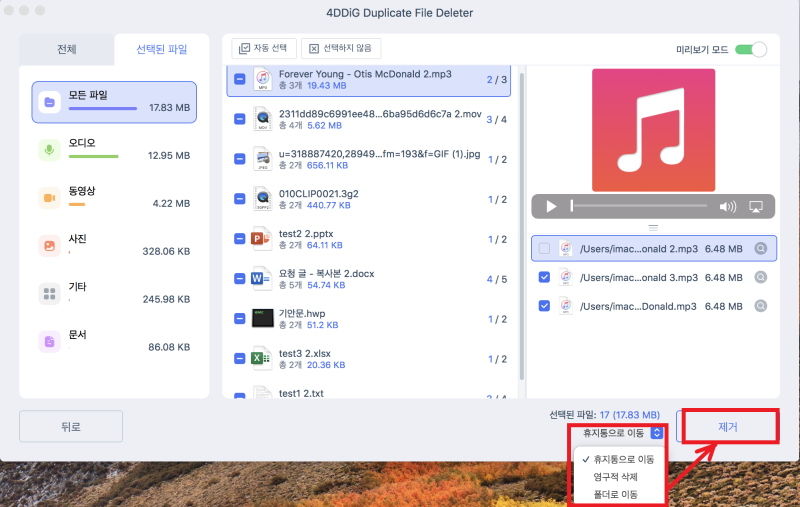Toggle selection box for 기안문.hwp group

[x=240, y=318]
